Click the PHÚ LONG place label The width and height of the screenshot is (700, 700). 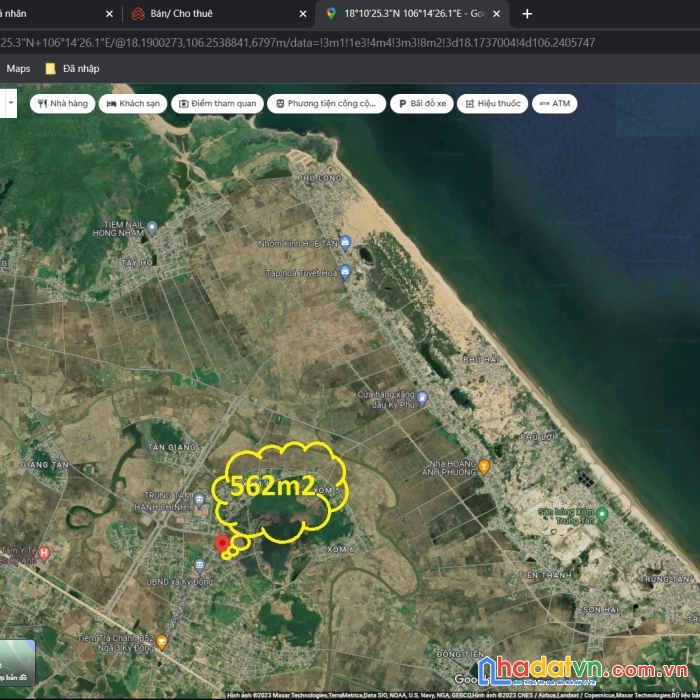pyautogui.click(x=320, y=178)
